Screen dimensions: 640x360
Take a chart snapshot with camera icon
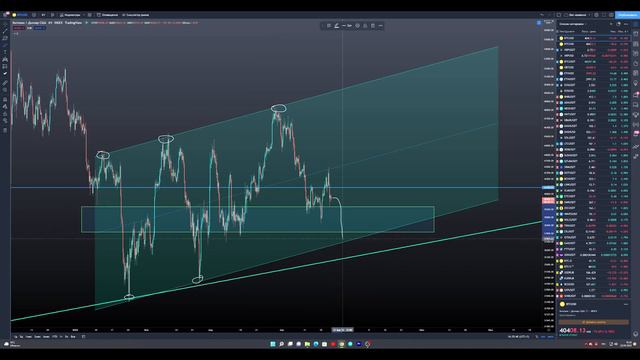click(x=611, y=15)
